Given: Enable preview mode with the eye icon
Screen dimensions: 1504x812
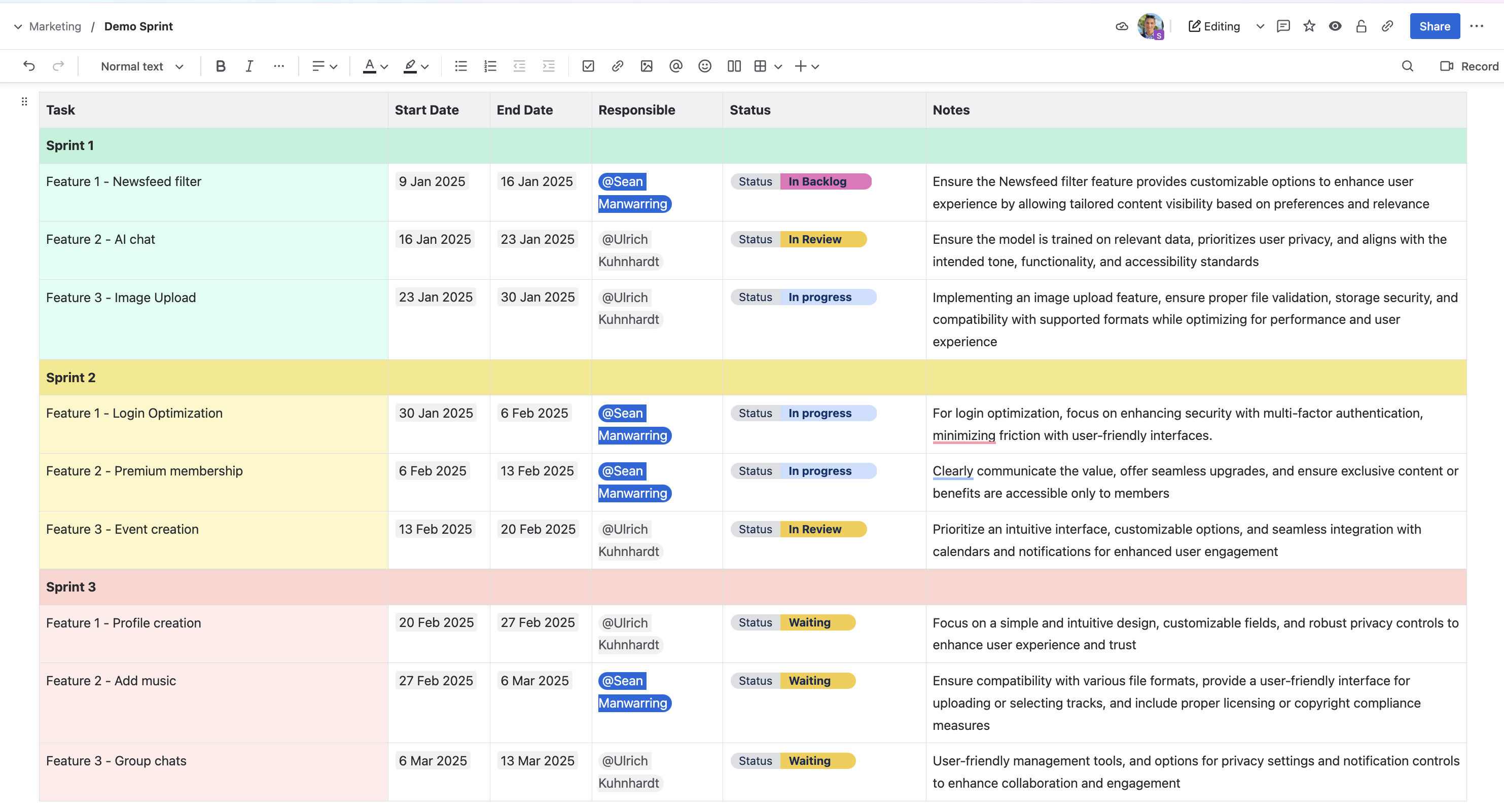Looking at the screenshot, I should tap(1335, 26).
